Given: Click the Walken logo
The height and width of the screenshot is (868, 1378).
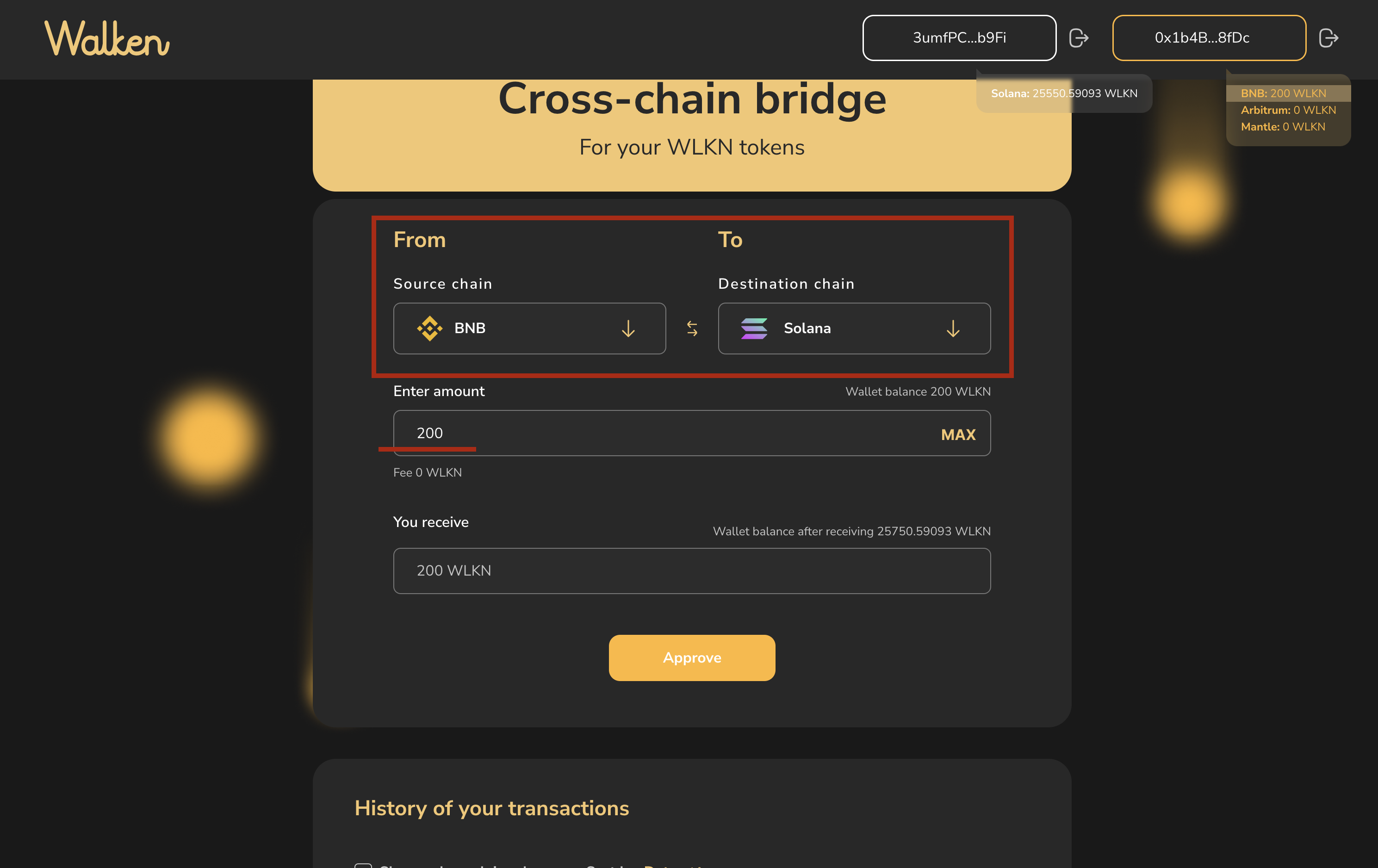Looking at the screenshot, I should click(107, 38).
